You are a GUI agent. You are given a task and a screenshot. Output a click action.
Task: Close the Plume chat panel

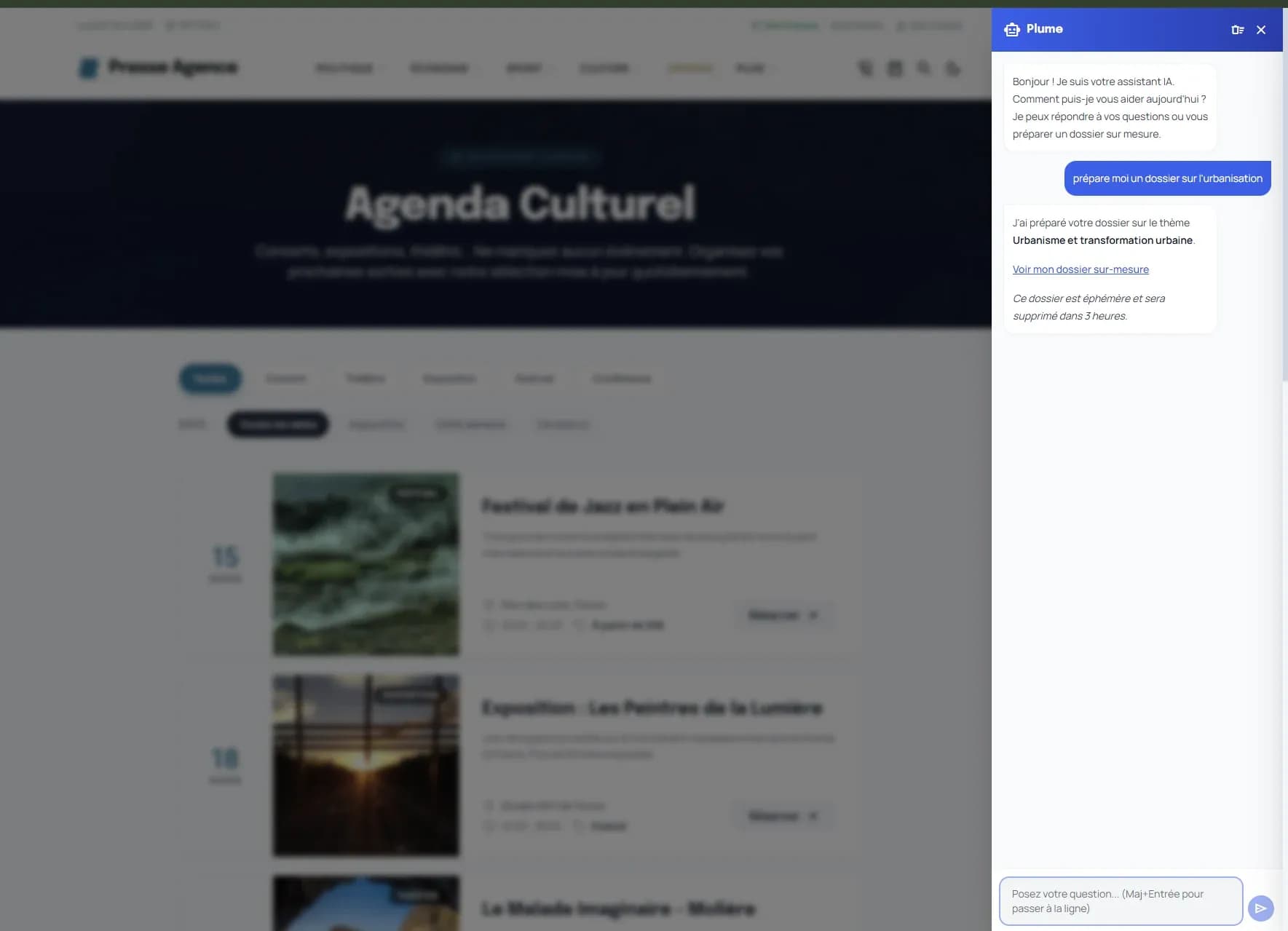point(1261,30)
